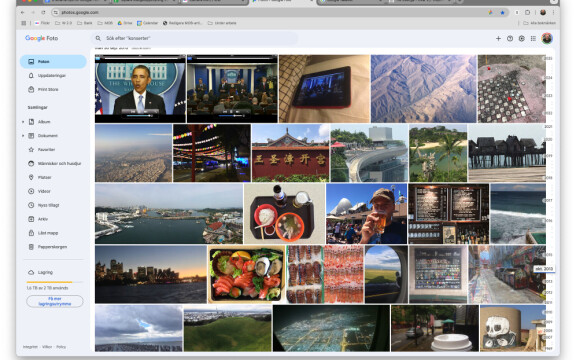Open aerial mountains photo
The height and width of the screenshot is (360, 576).
(424, 89)
